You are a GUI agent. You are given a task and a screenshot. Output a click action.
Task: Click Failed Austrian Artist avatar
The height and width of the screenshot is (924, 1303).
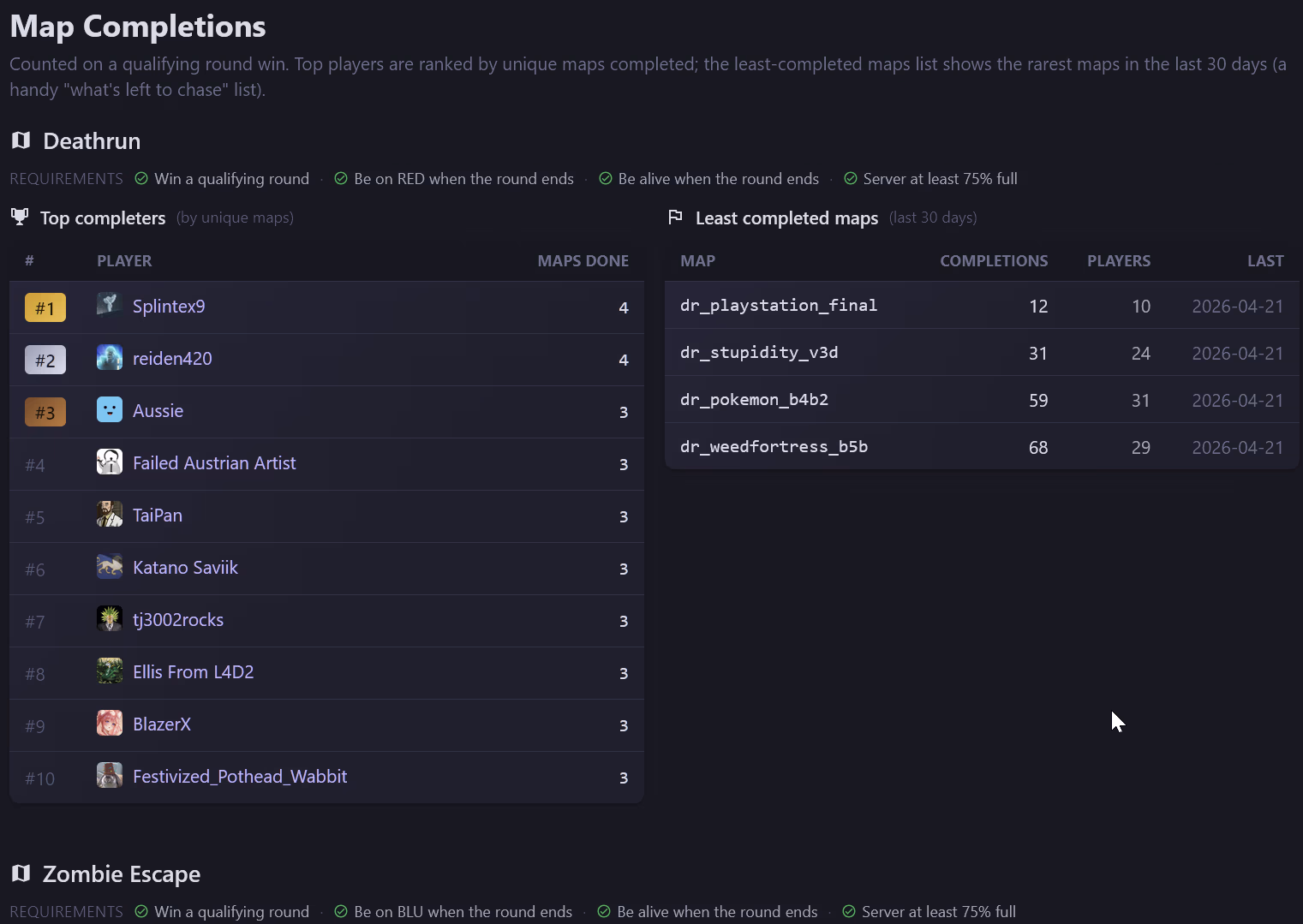110,462
